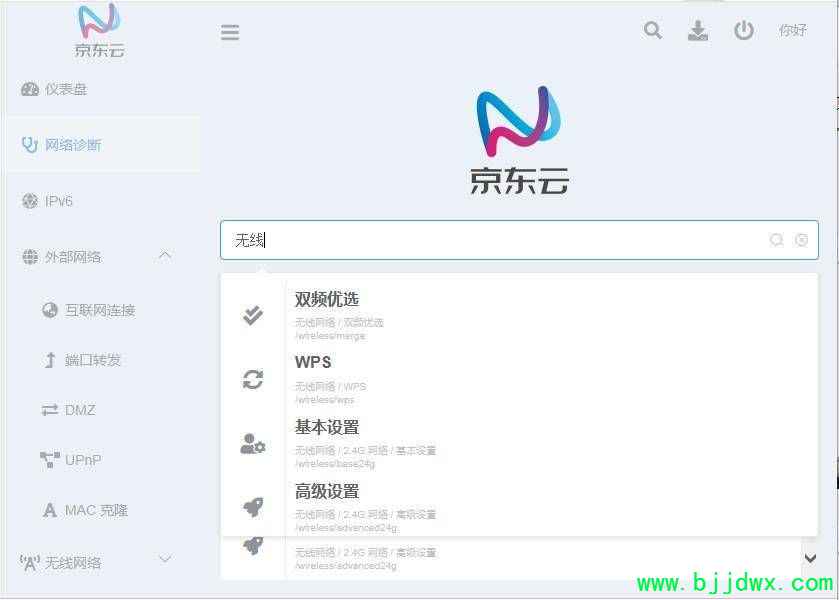This screenshot has width=839, height=600.
Task: Click into the search field containing 无线
Action: click(519, 240)
